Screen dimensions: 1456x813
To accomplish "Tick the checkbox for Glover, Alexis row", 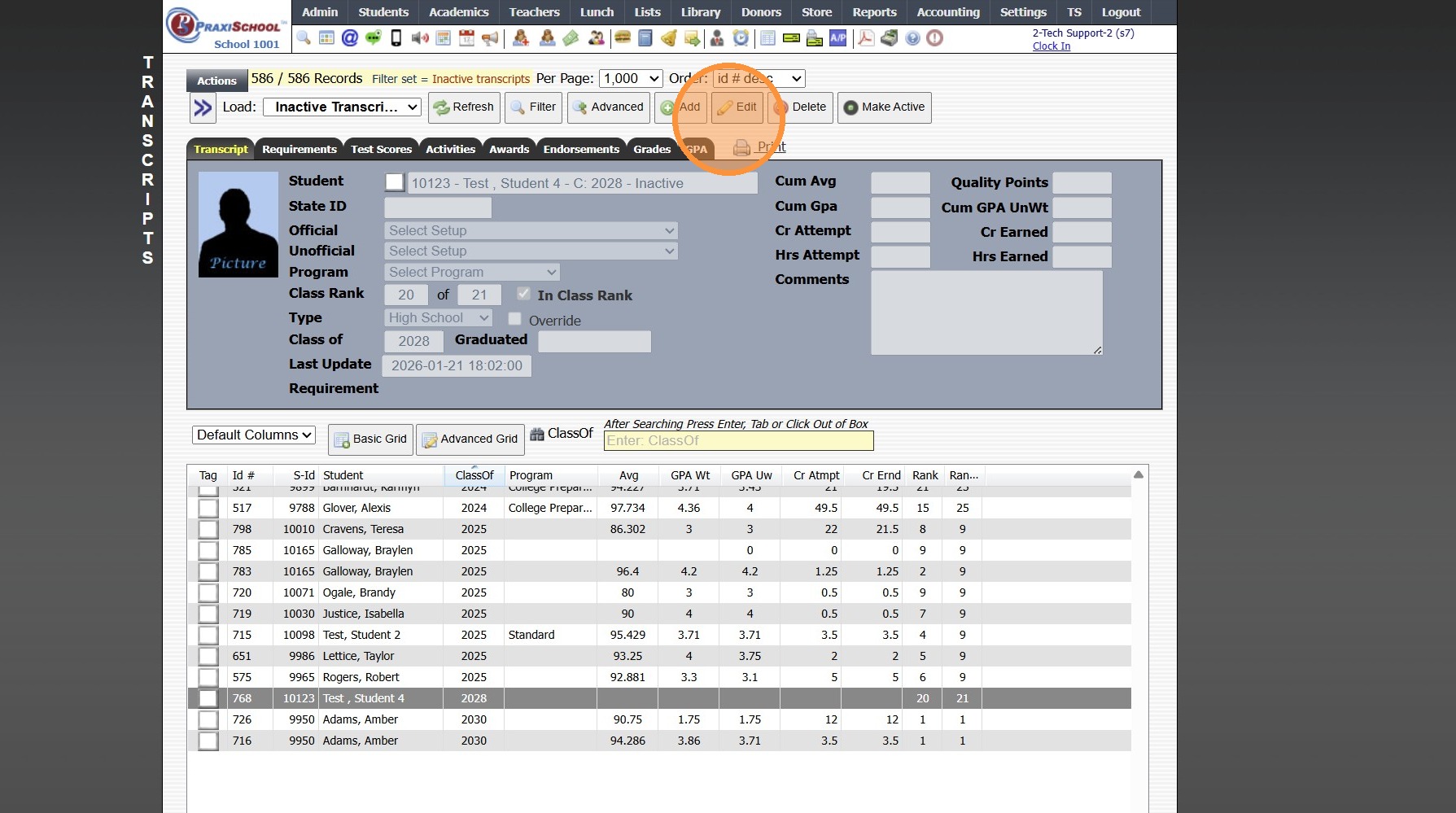I will pyautogui.click(x=208, y=508).
